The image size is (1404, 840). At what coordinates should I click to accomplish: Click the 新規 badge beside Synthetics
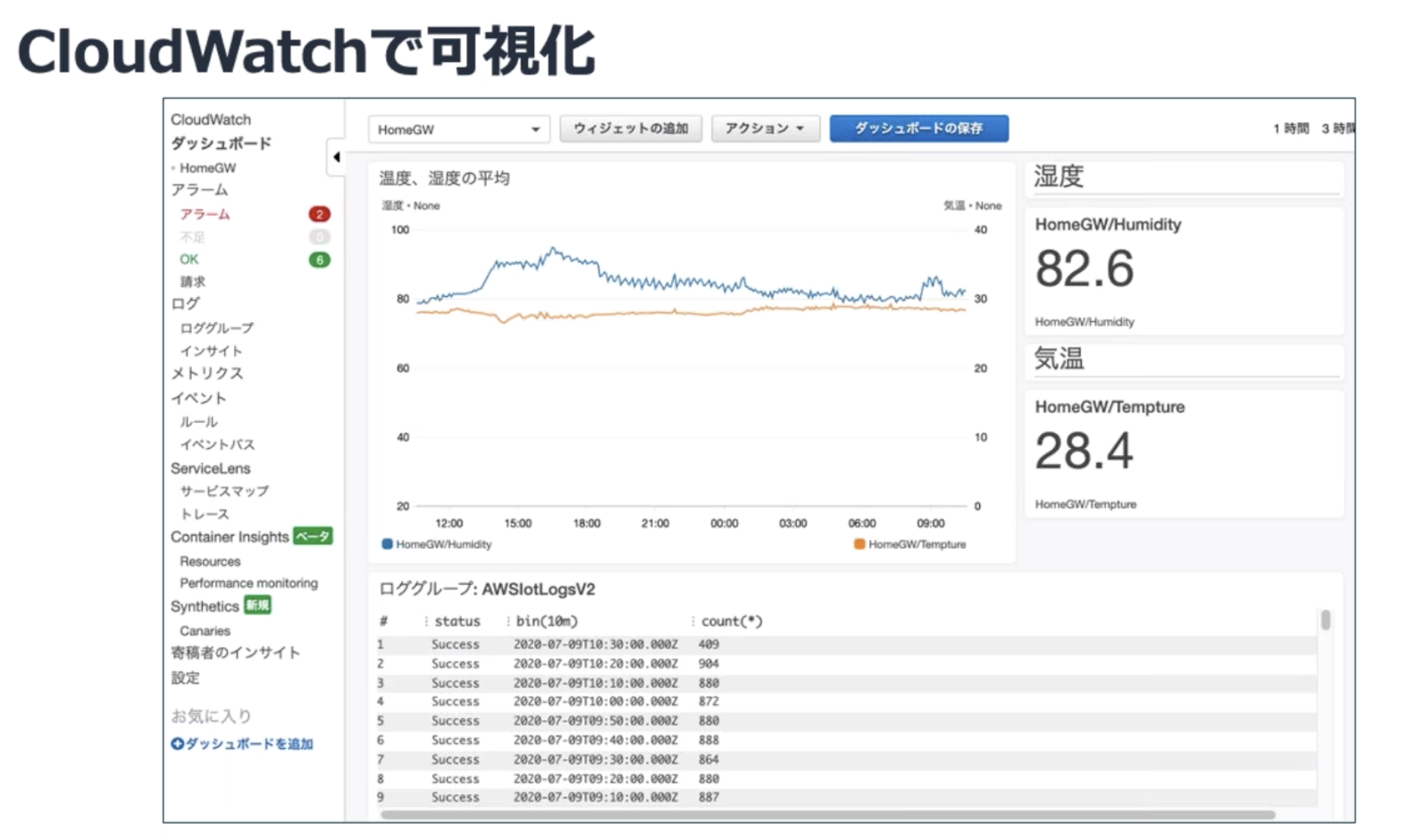(x=258, y=605)
